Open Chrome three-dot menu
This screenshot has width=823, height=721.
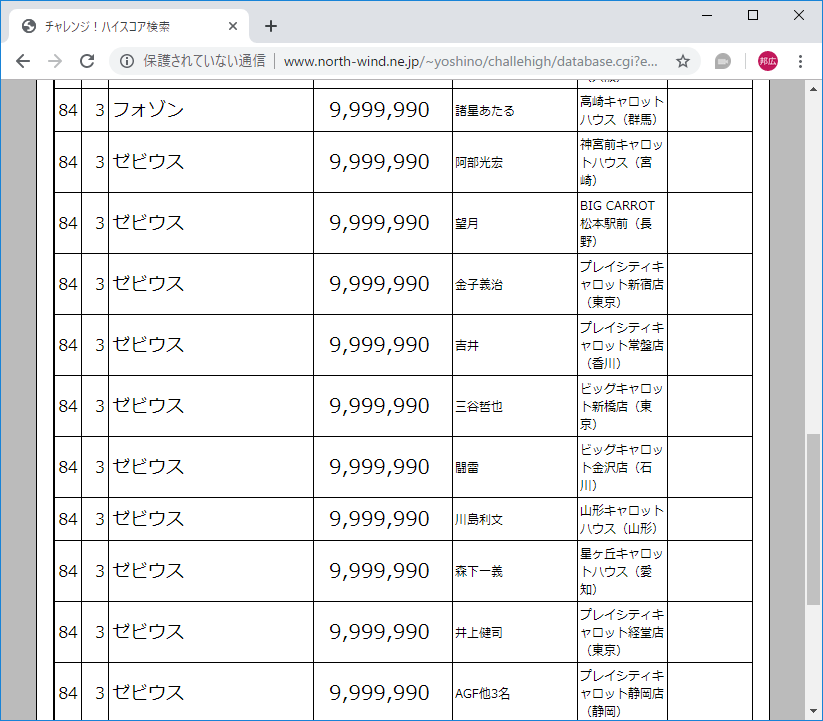pyautogui.click(x=800, y=61)
